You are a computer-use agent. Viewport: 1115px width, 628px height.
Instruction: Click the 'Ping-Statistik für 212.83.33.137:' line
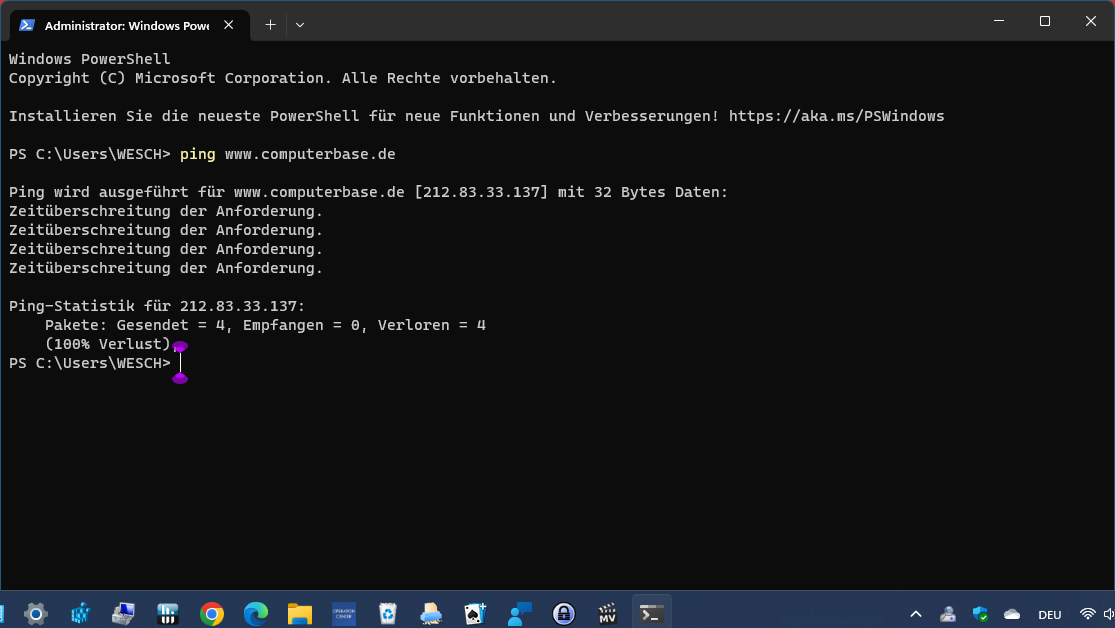coord(157,306)
